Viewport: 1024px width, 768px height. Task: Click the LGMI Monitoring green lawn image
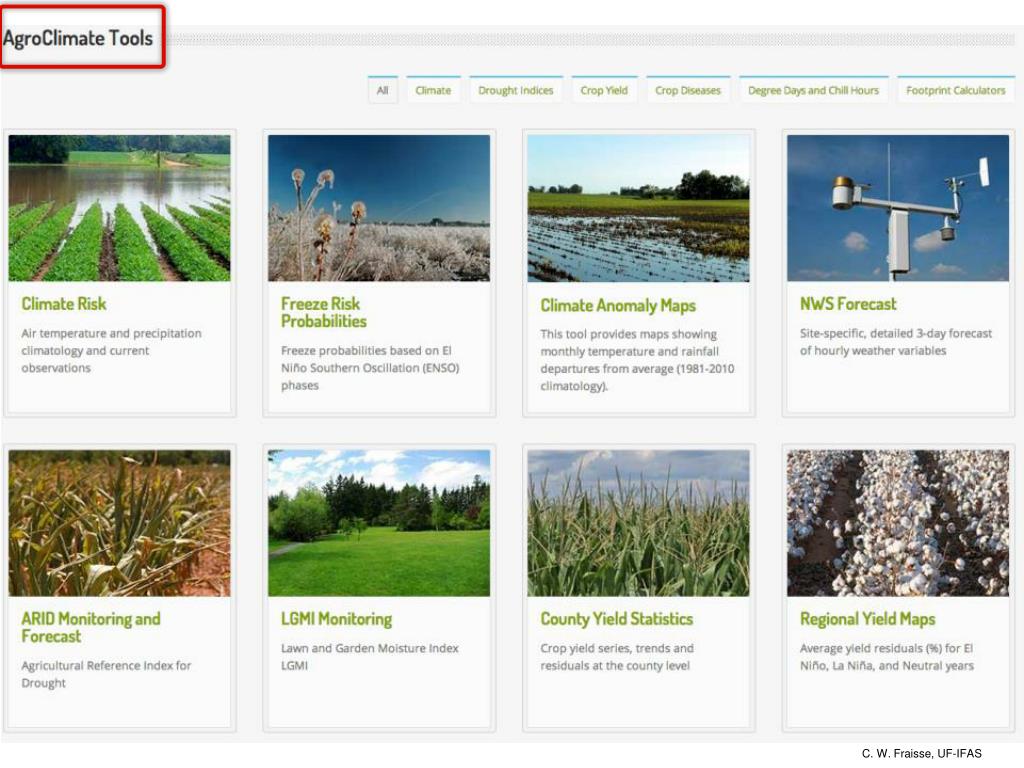379,523
